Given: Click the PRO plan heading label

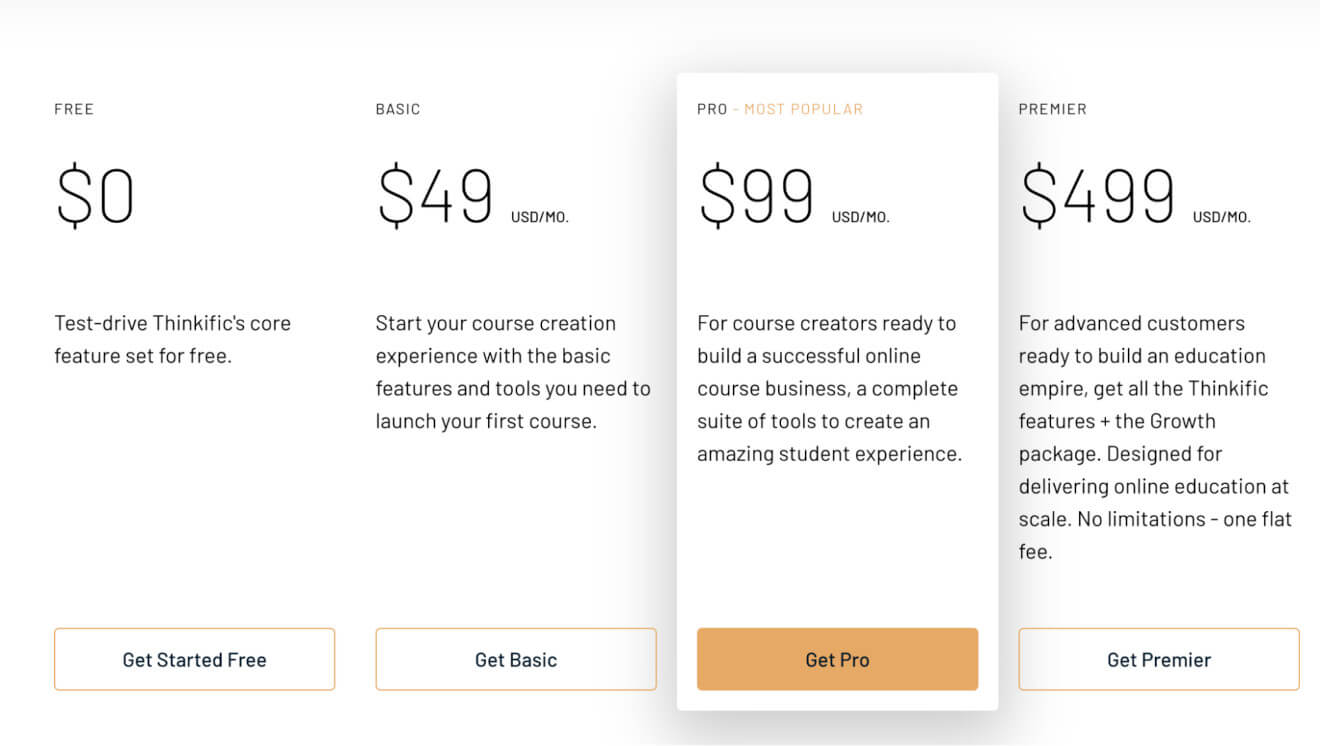Looking at the screenshot, I should (x=712, y=109).
